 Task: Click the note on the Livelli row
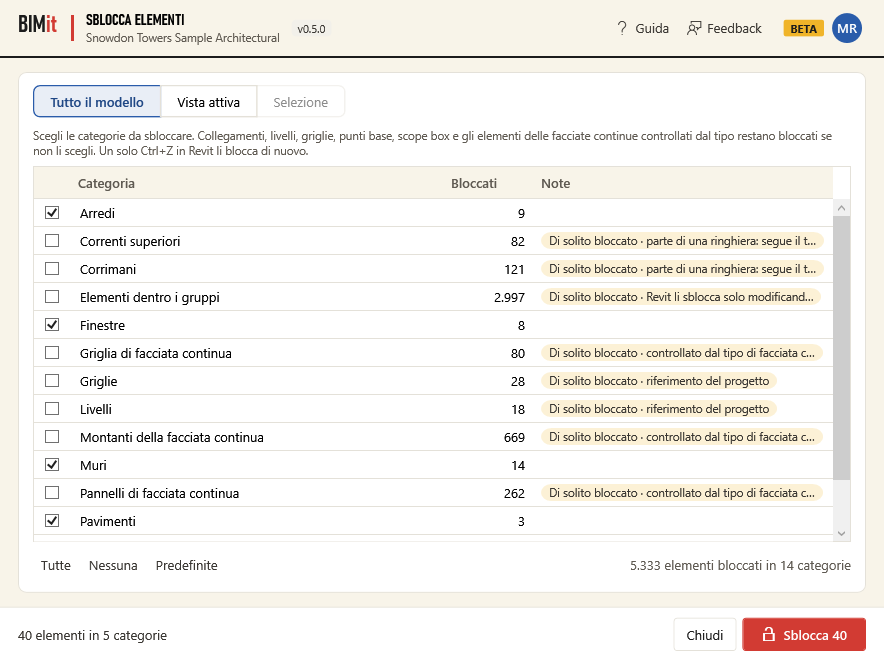click(x=659, y=409)
